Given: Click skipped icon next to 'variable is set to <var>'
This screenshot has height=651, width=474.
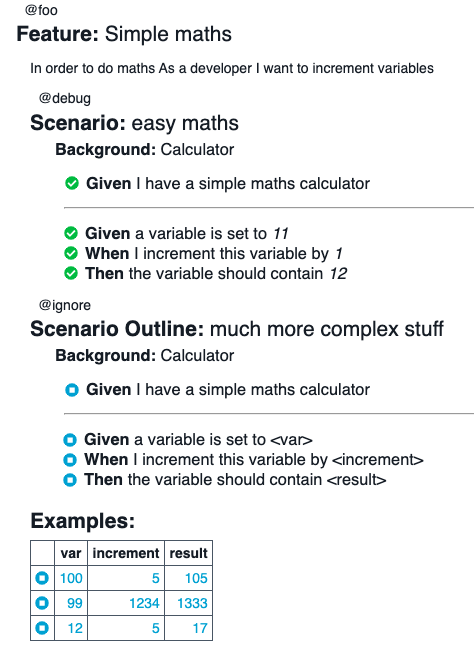Looking at the screenshot, I should tap(70, 439).
